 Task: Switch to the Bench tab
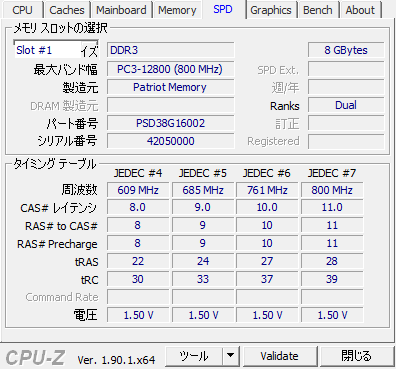click(318, 10)
